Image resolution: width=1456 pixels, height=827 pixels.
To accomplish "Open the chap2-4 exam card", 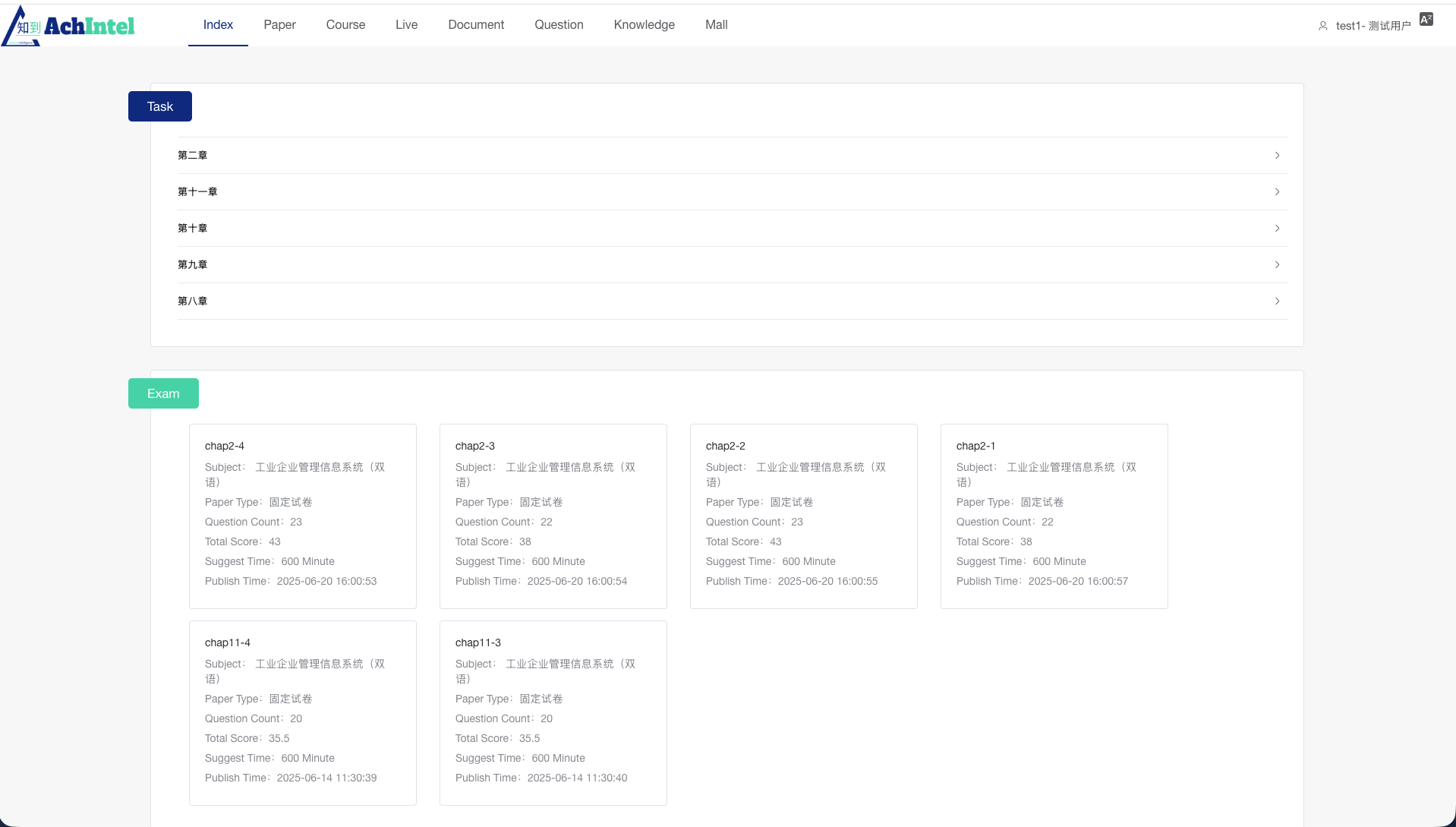I will 302,516.
